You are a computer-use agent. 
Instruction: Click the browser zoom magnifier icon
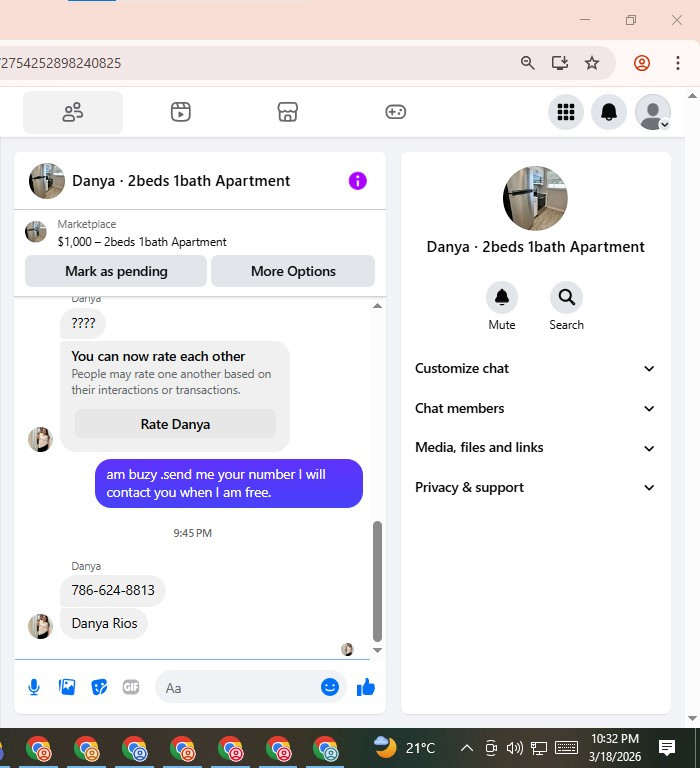[x=528, y=63]
